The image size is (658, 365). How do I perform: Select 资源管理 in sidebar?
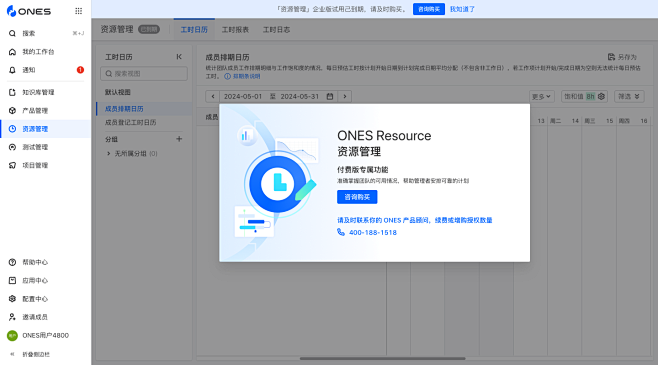click(x=45, y=129)
